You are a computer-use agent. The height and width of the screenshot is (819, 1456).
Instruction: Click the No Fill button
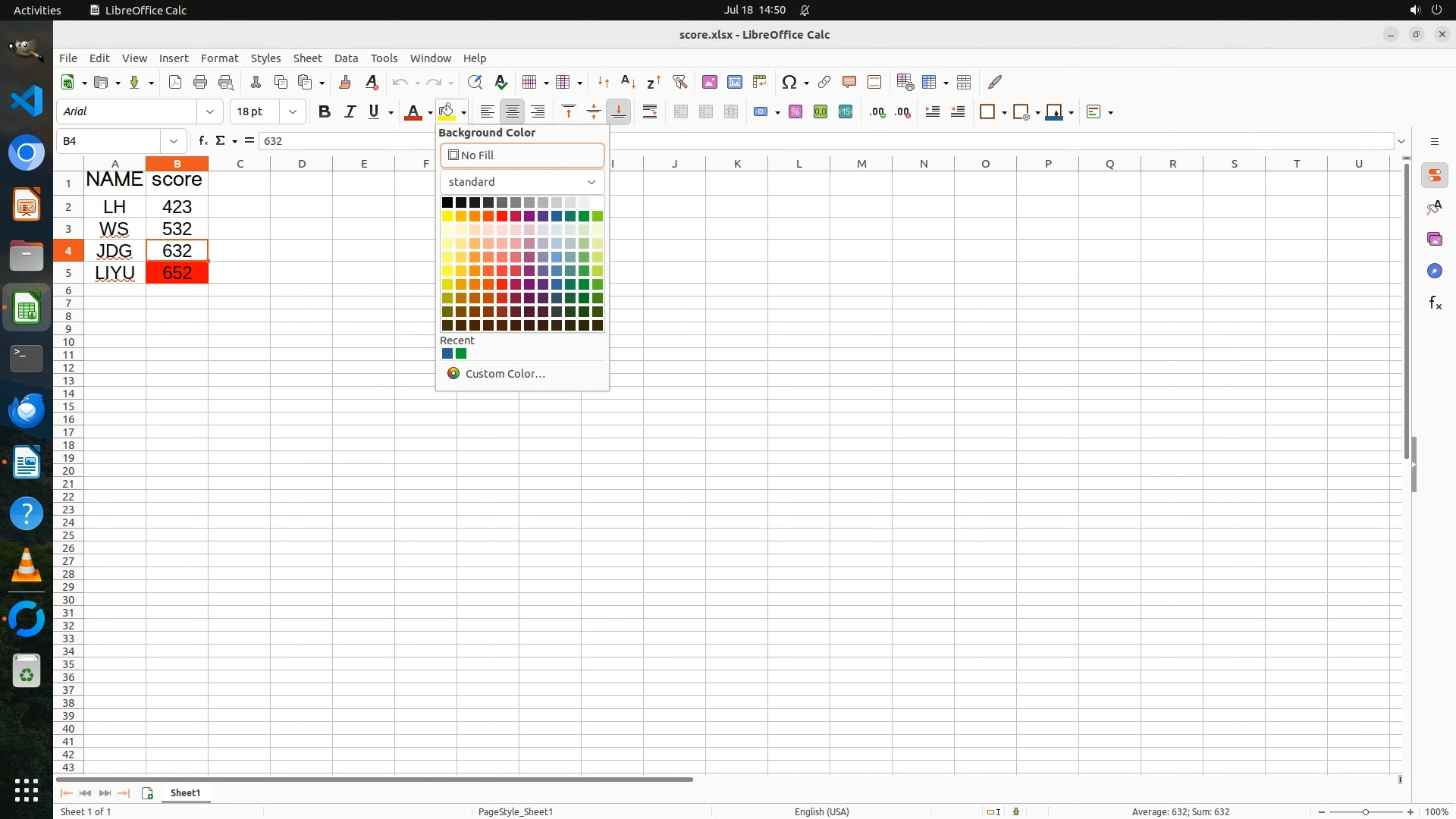click(522, 155)
